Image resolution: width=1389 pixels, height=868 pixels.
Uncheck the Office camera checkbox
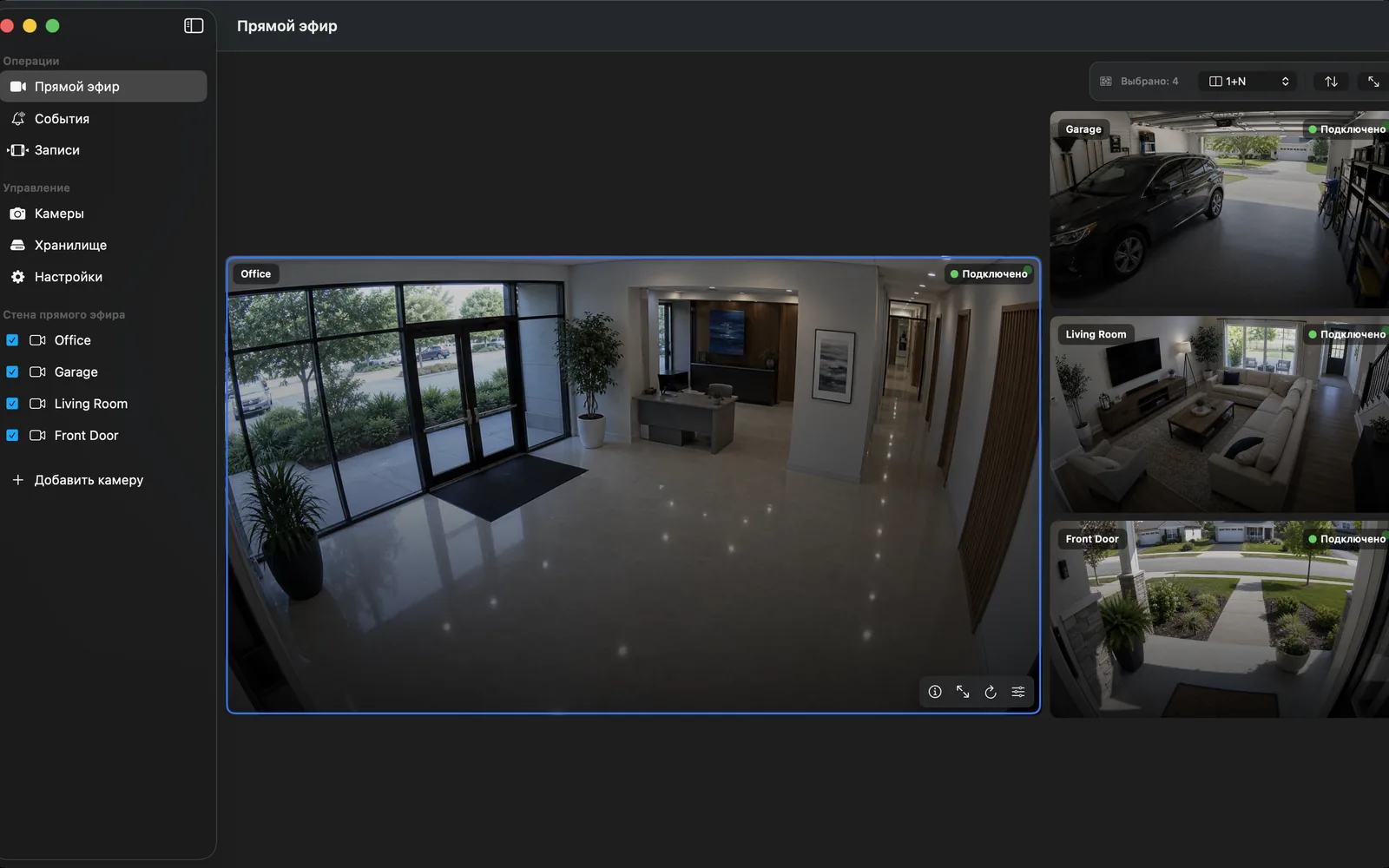pos(12,340)
